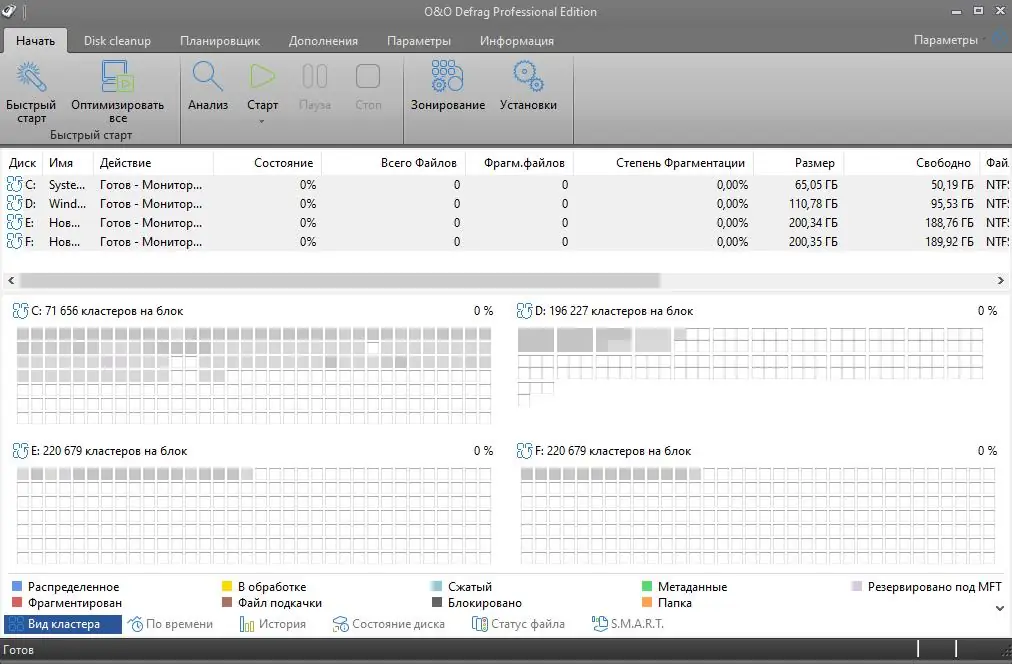The image size is (1012, 664).
Task: Click the Зонирование icon
Action: tap(445, 76)
